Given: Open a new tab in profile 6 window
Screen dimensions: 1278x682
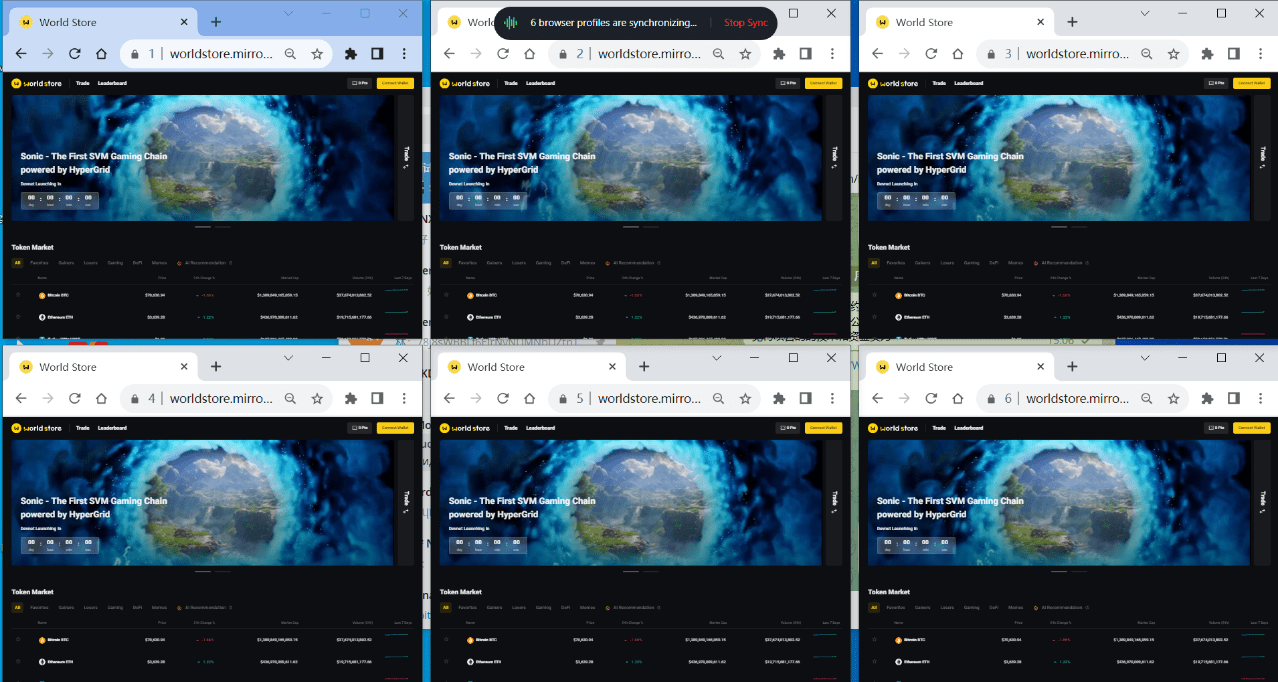Looking at the screenshot, I should coord(1072,367).
